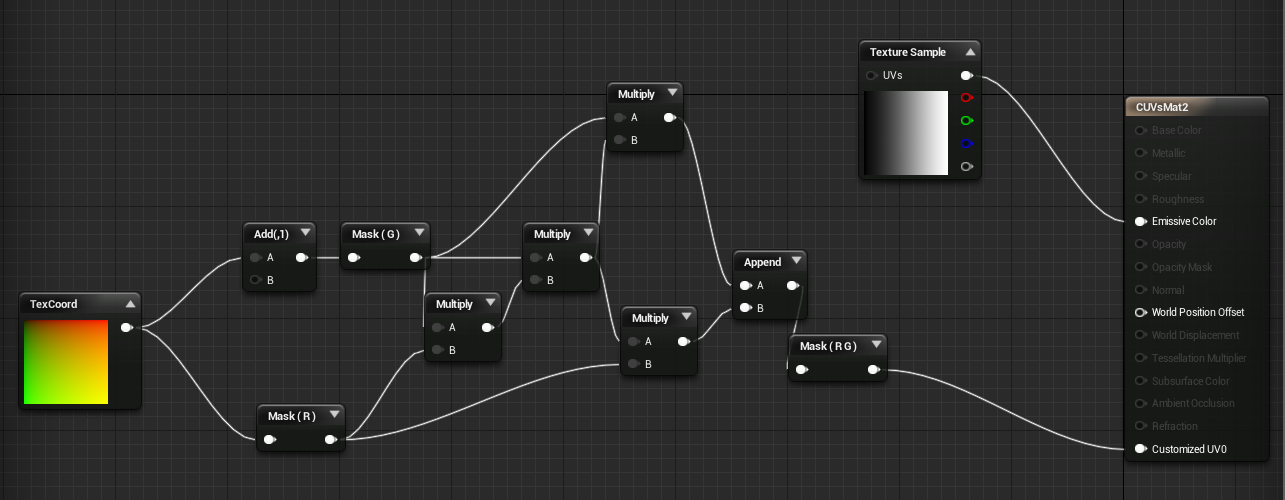Viewport: 1285px width, 500px height.
Task: Click the red channel output pin on Texture Sample
Action: [966, 98]
